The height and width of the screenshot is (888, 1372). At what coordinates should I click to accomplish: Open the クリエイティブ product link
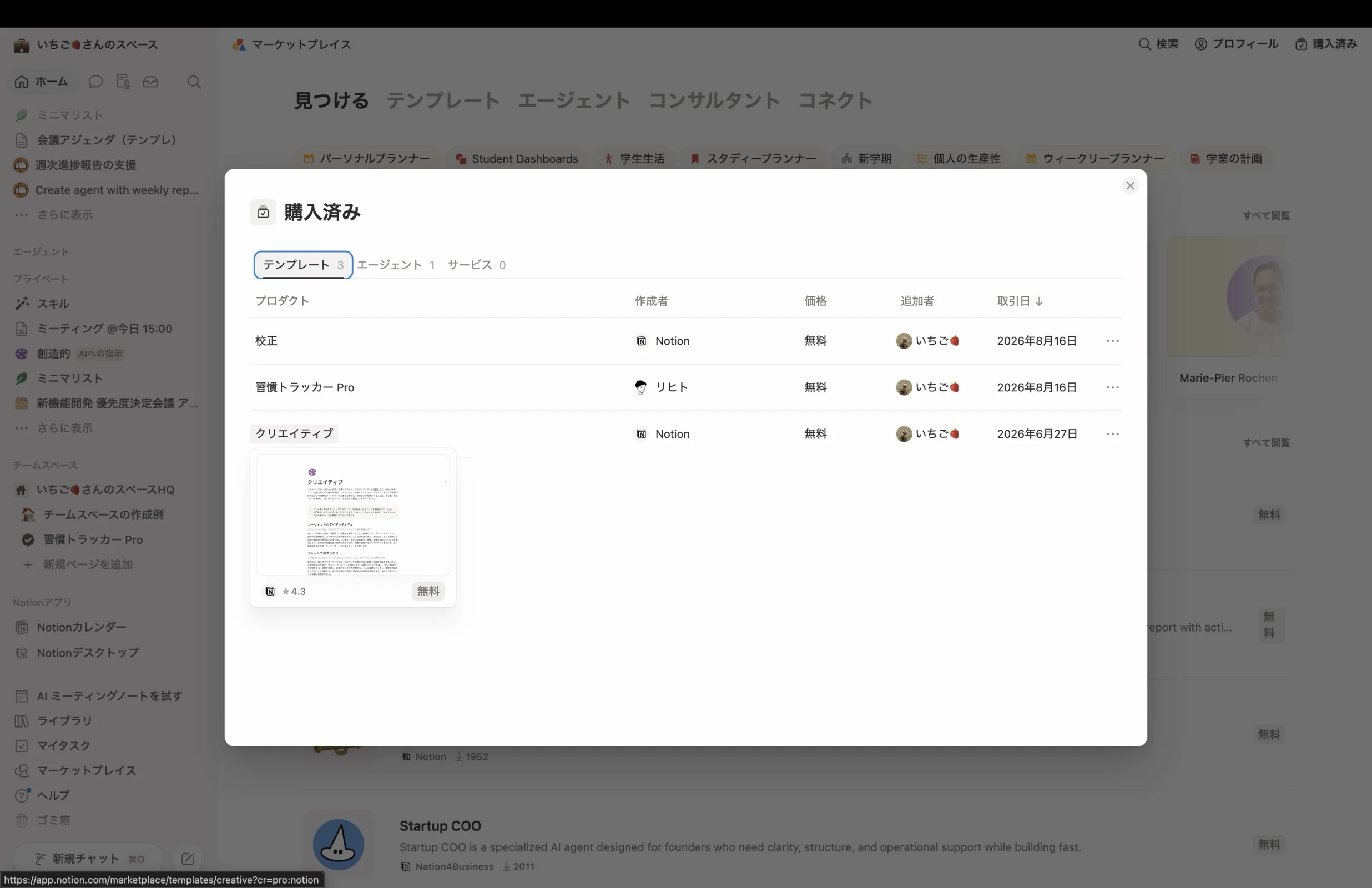point(294,433)
